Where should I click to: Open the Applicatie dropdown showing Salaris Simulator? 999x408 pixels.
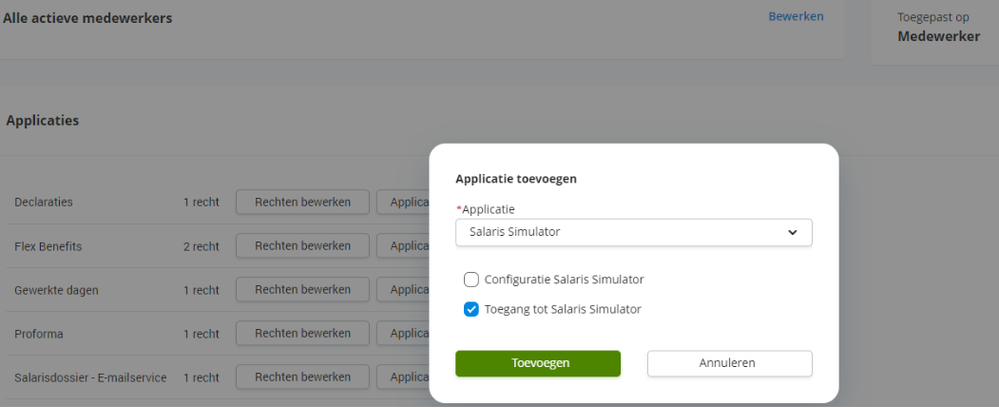tap(633, 232)
